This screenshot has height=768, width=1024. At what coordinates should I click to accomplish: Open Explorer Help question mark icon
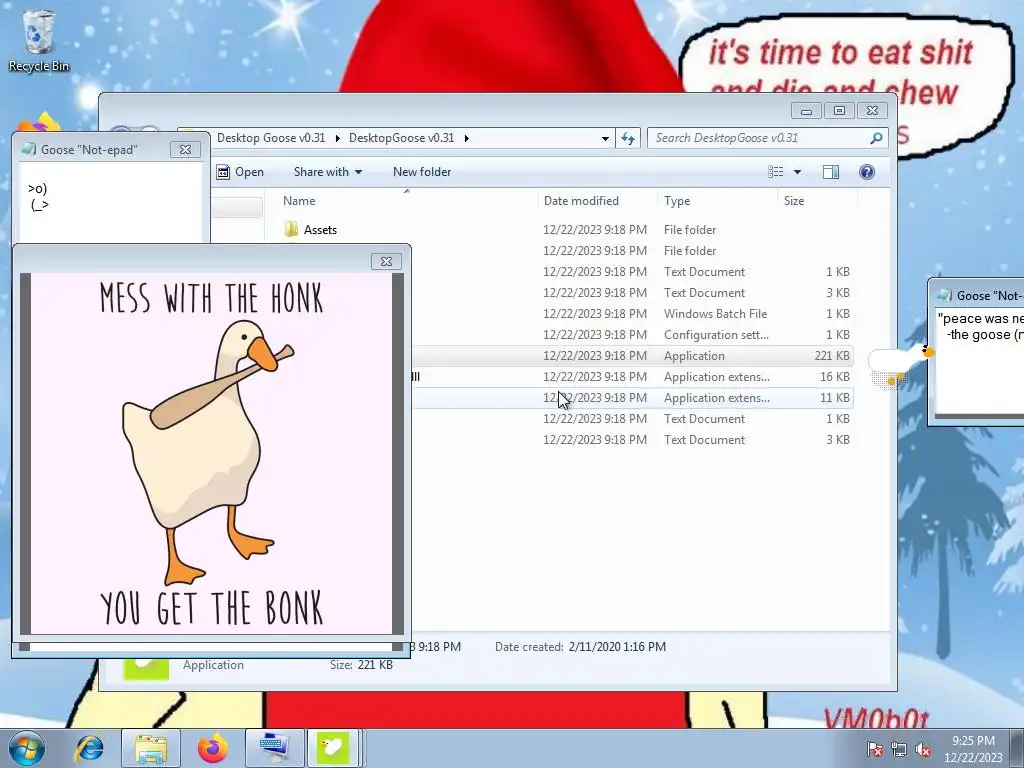tap(867, 172)
